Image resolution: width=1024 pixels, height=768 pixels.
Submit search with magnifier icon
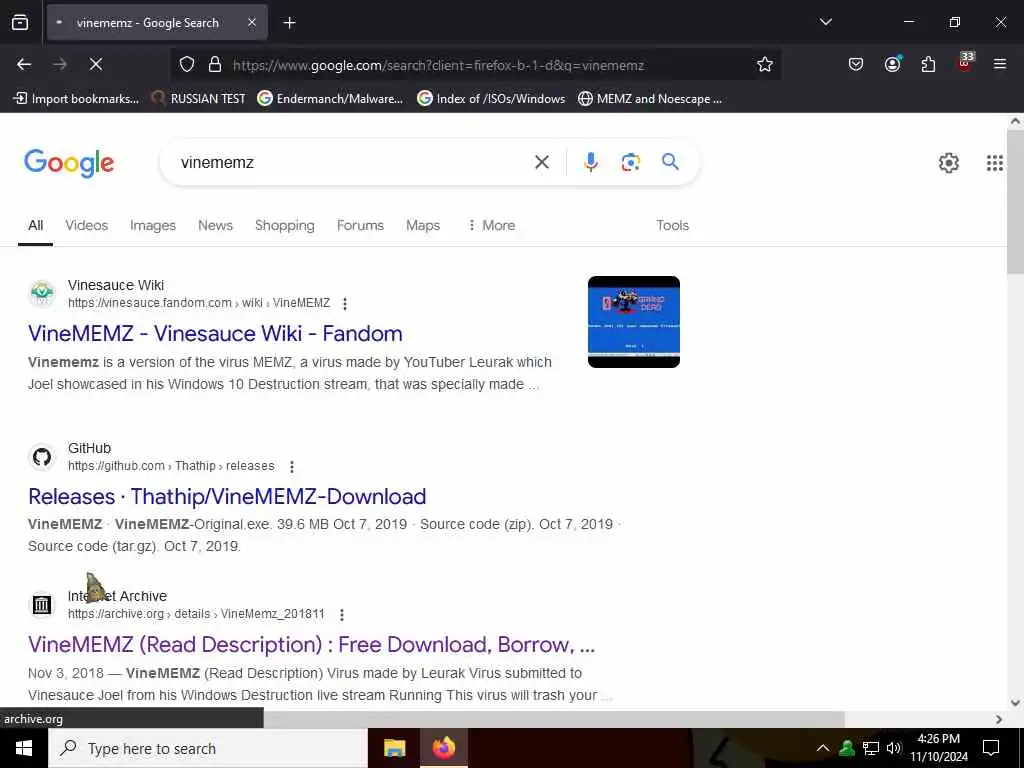coord(670,162)
